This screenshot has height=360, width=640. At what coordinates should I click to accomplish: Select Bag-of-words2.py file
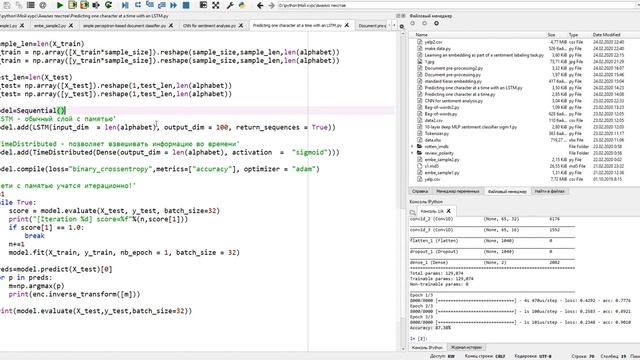[x=442, y=107]
